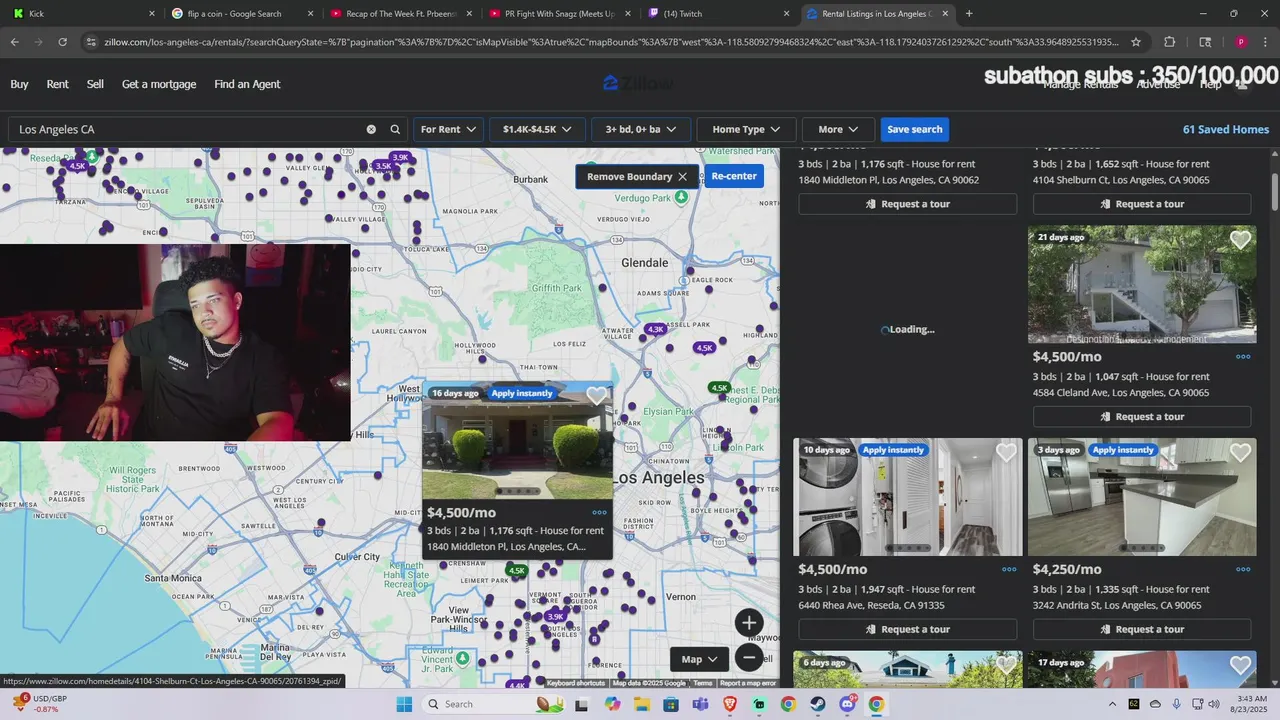Save the 3242 Andrita St listing with heart
This screenshot has height=720, width=1280.
tap(1240, 453)
